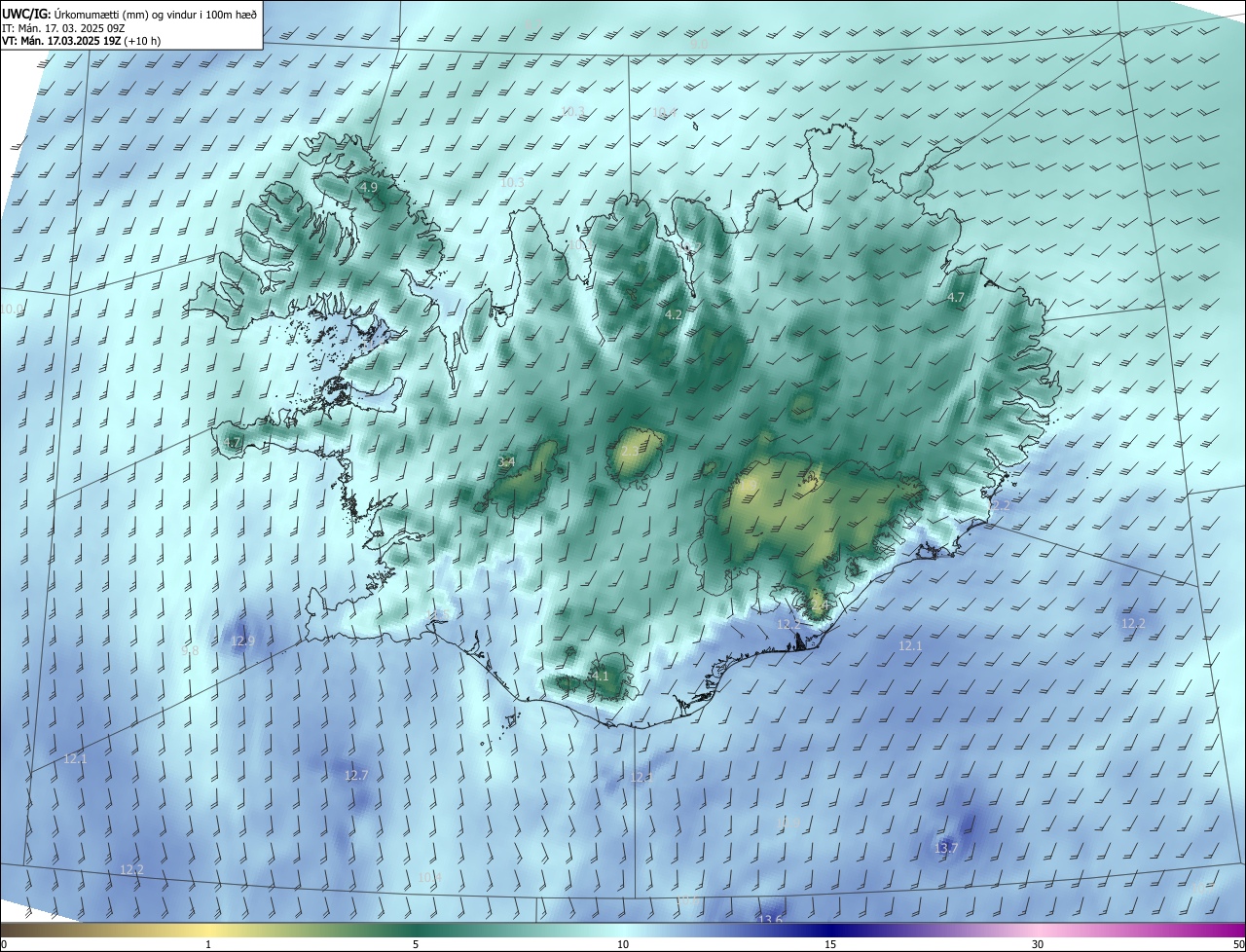Click the 4.2 value label on the map

[674, 314]
